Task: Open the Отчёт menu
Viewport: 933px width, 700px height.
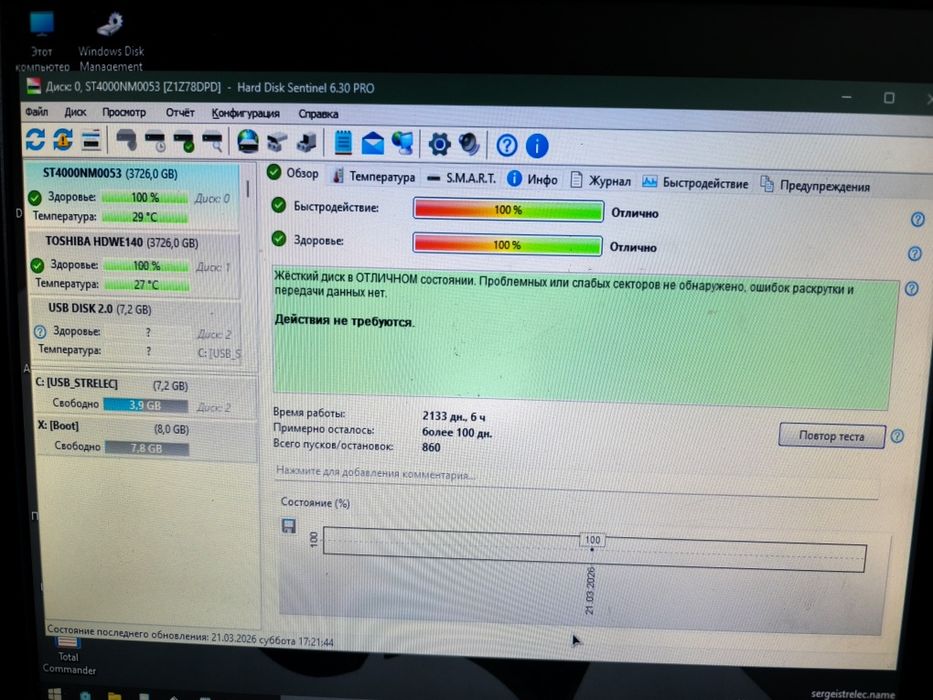Action: [x=180, y=112]
